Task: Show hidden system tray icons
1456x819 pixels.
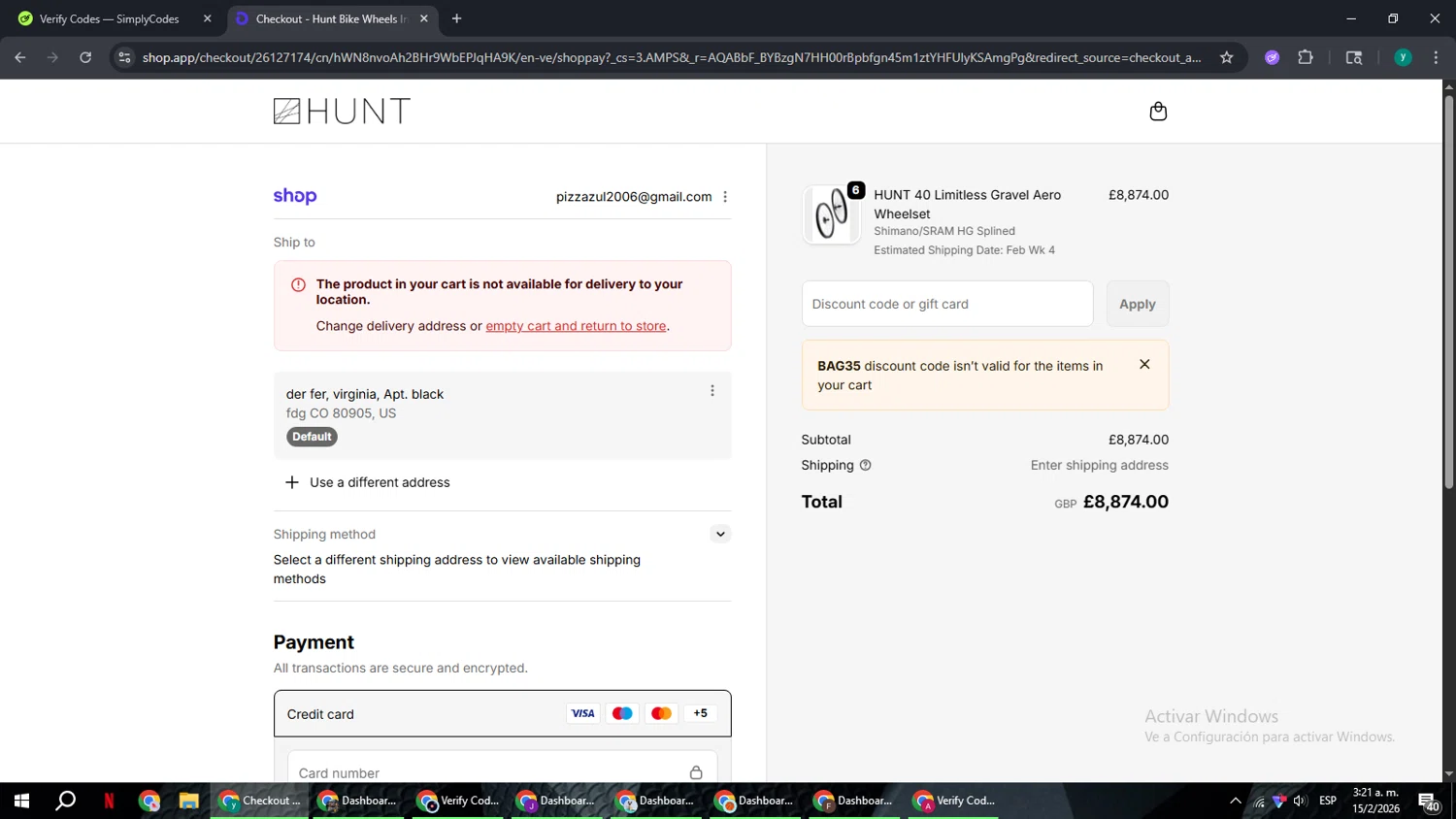Action: (x=1235, y=801)
